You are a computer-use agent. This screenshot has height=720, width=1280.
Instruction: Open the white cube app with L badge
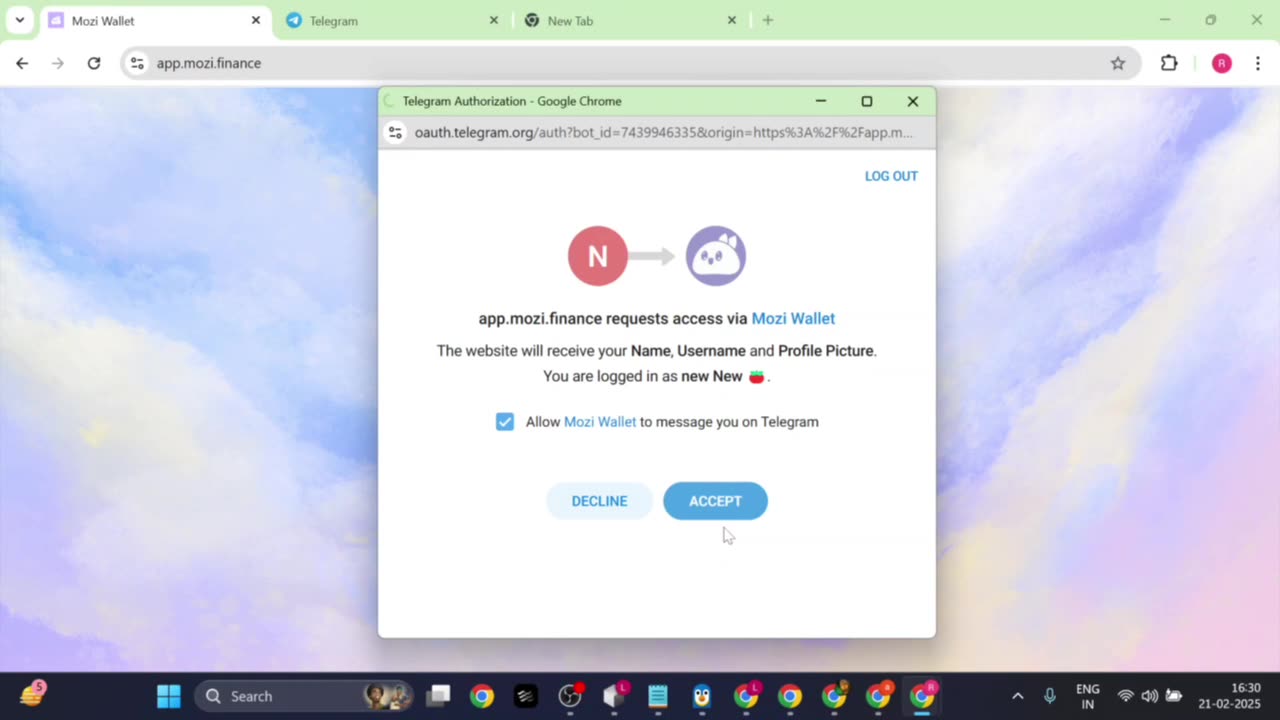tap(615, 696)
